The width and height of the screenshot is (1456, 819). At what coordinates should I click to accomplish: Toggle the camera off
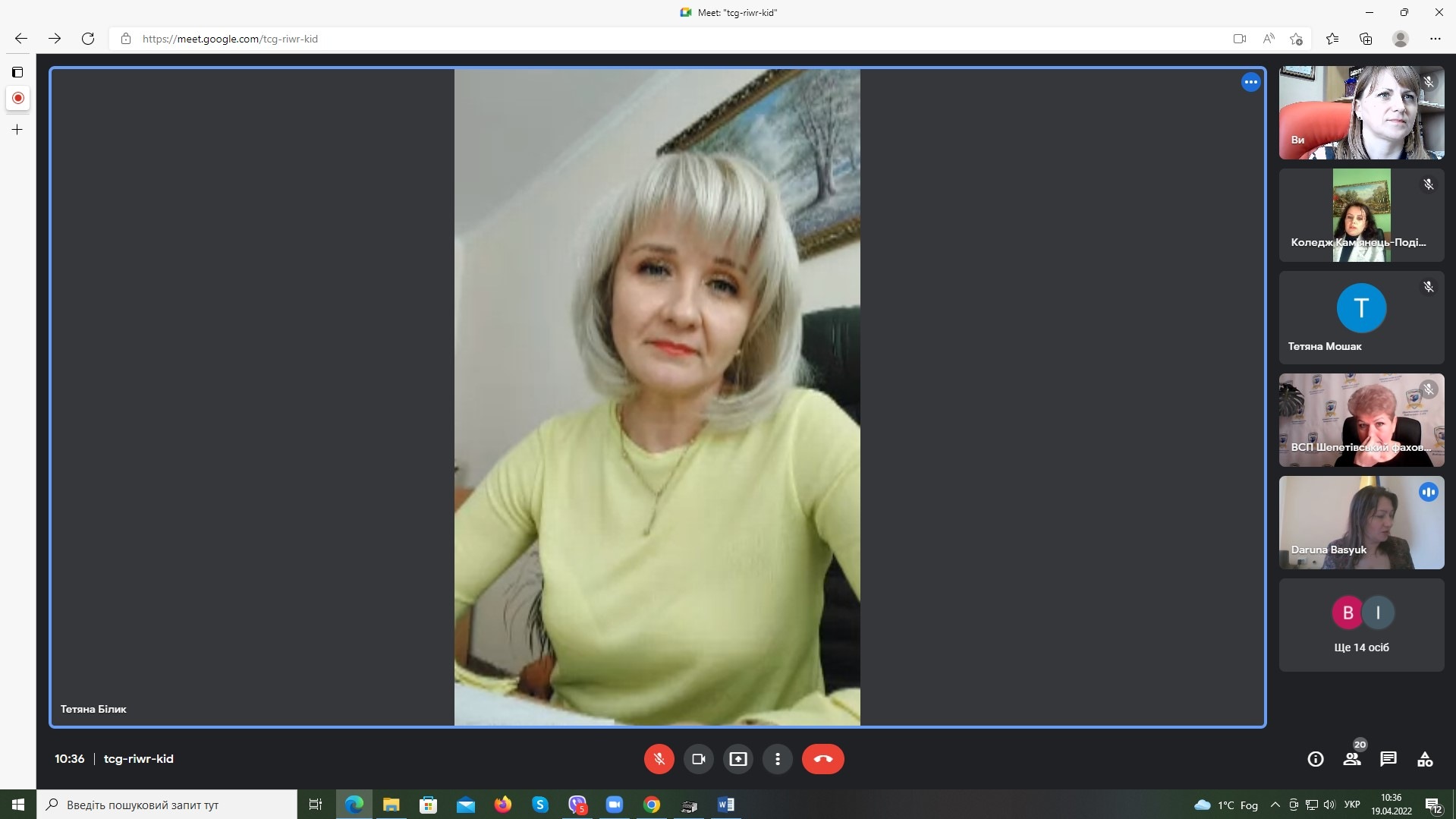[698, 758]
